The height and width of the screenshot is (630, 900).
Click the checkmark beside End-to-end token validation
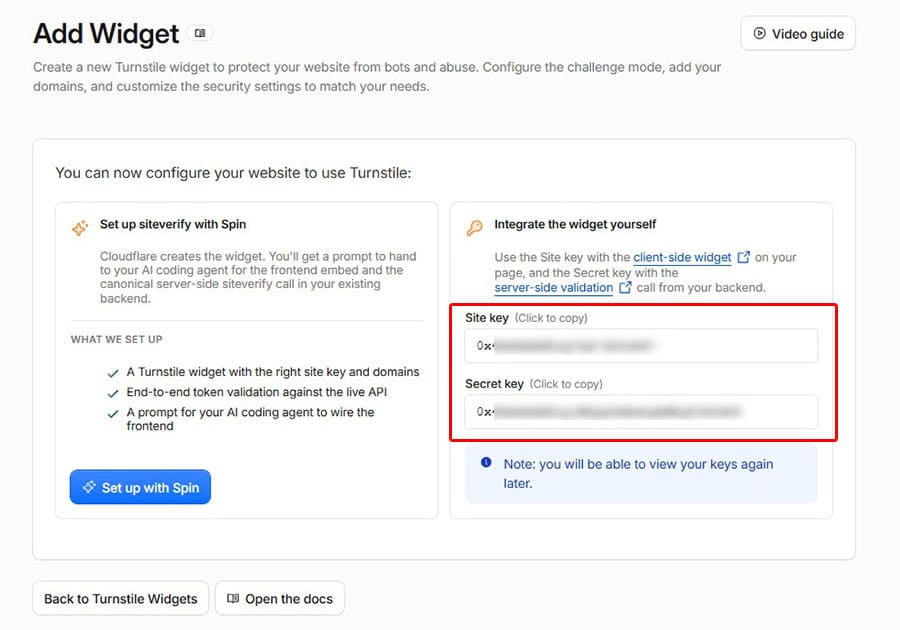pos(113,393)
